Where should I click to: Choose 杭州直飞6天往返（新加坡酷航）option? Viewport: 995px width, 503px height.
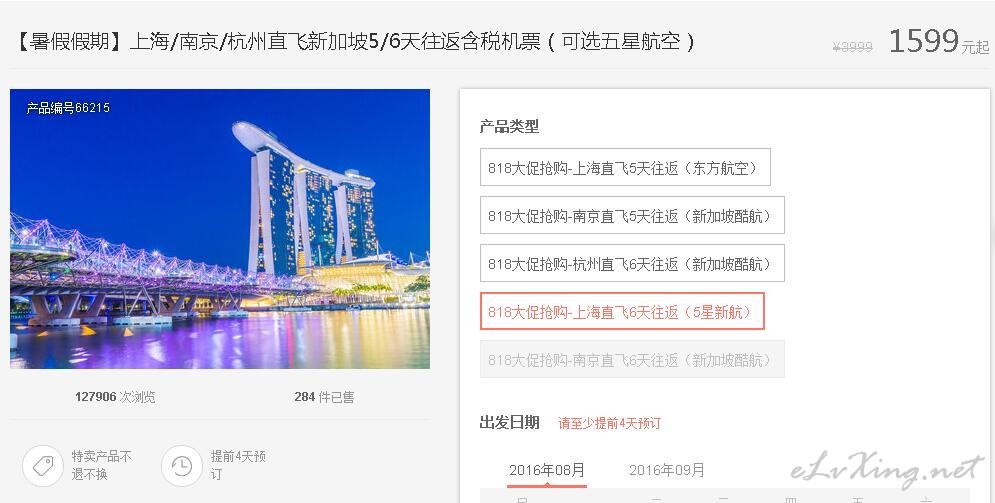pos(632,264)
